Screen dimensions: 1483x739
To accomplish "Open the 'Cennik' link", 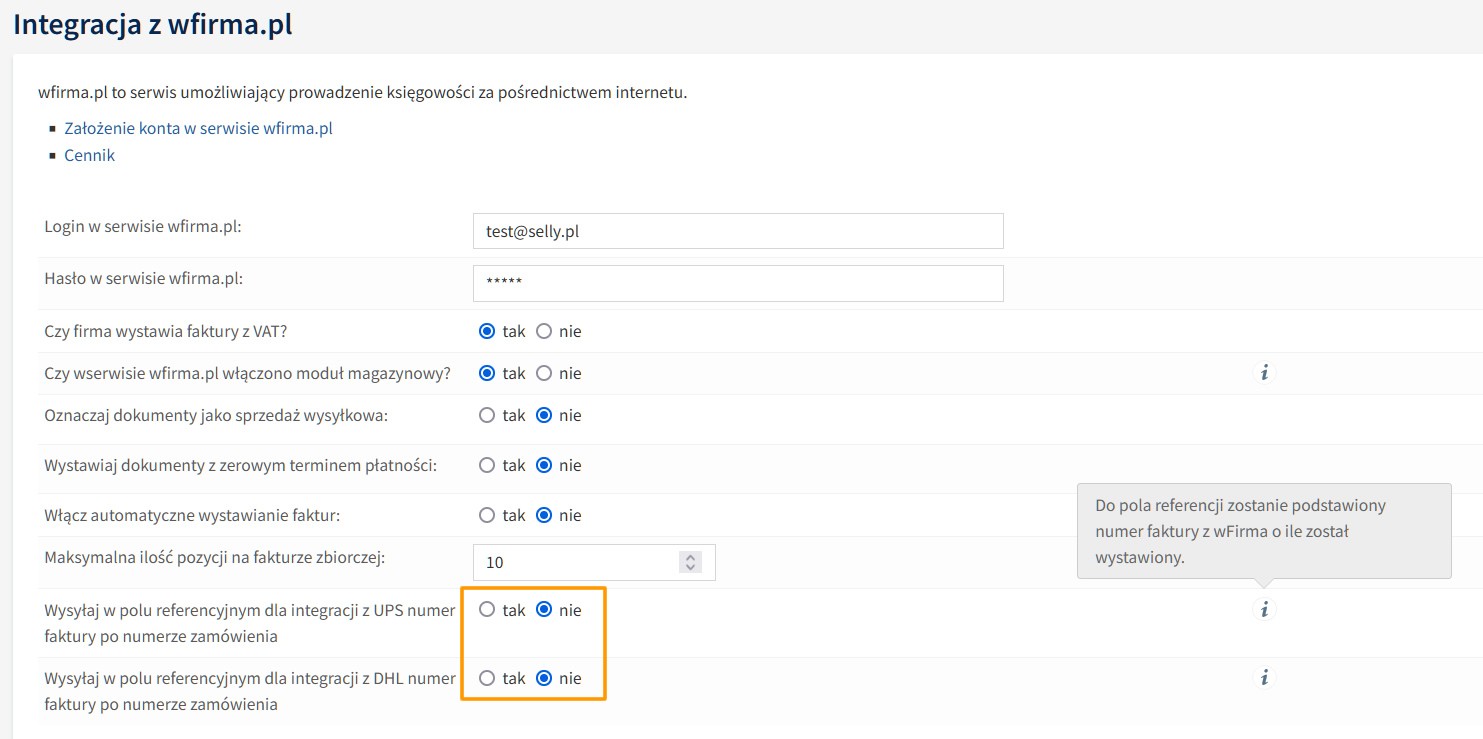I will (x=89, y=155).
